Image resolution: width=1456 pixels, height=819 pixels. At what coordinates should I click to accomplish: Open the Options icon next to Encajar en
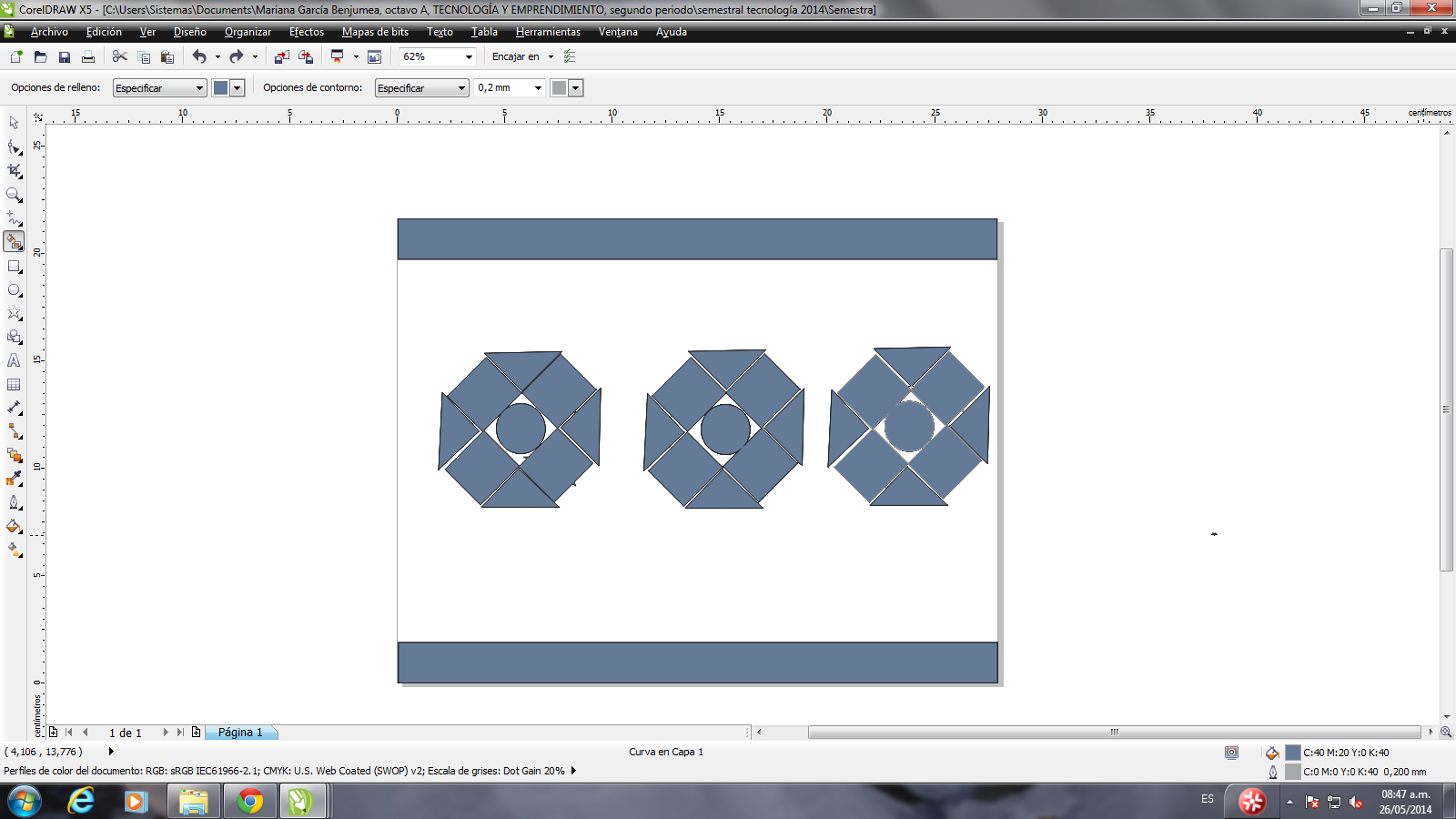(570, 56)
